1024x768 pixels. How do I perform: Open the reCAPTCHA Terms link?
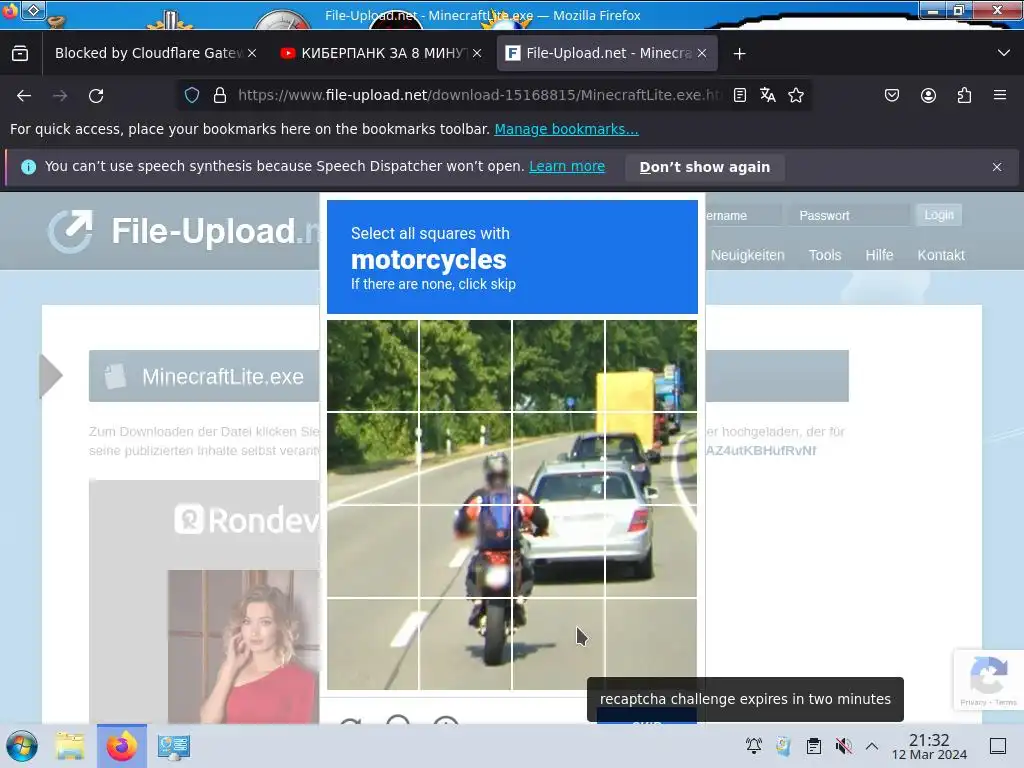[1006, 703]
